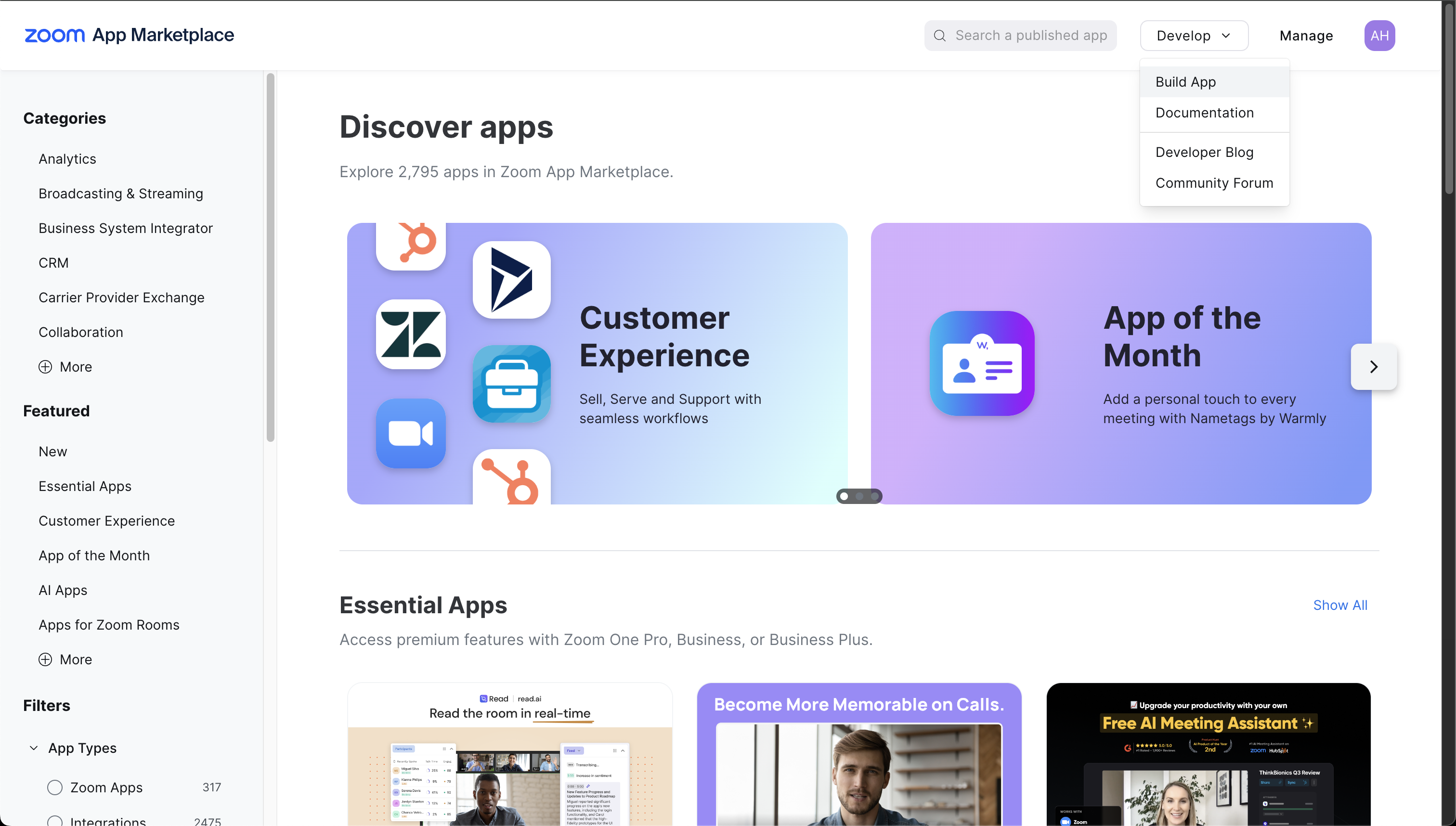
Task: Click the blue briefcase app icon
Action: click(x=511, y=384)
